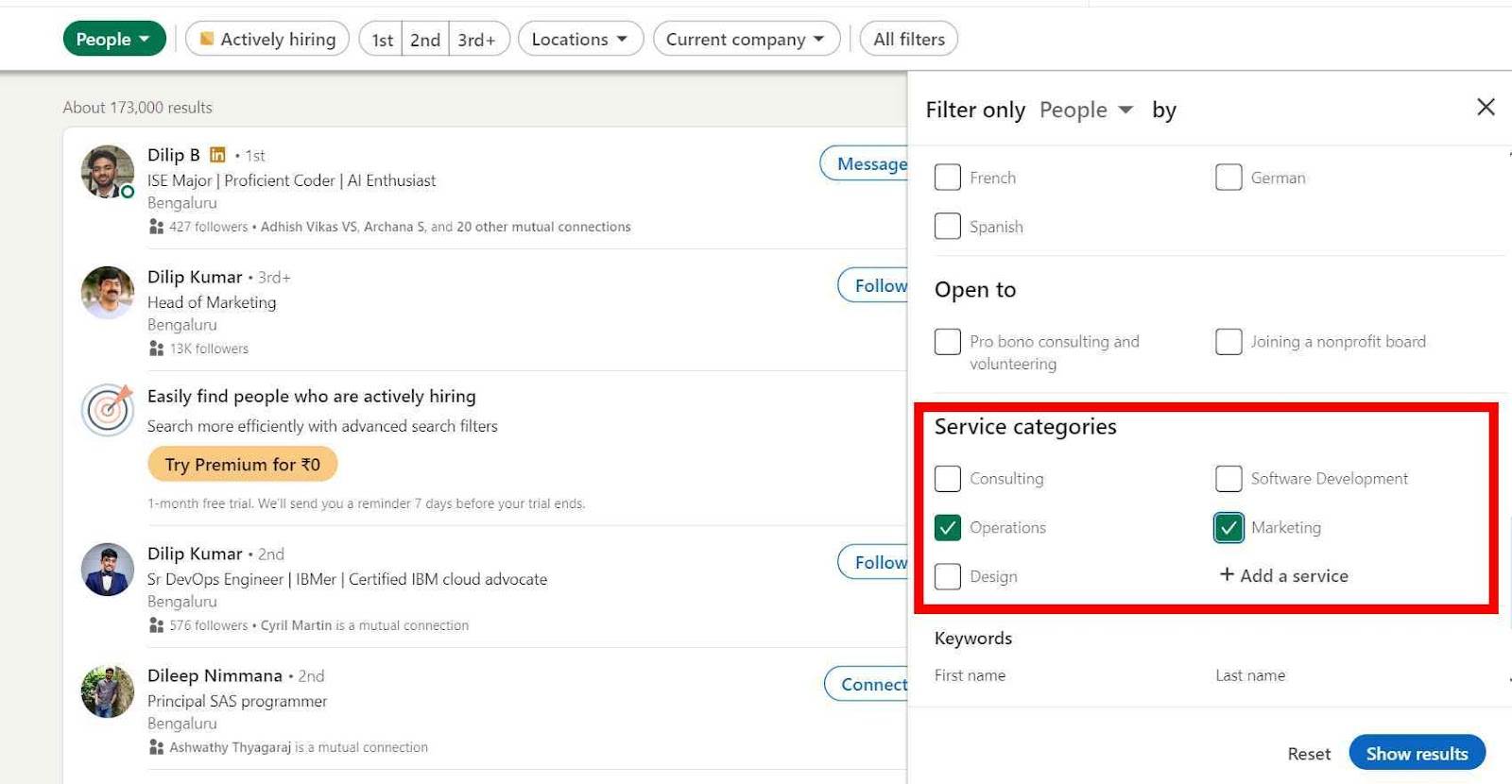Click followers icon beside 13K followers
The image size is (1512, 784).
(156, 349)
